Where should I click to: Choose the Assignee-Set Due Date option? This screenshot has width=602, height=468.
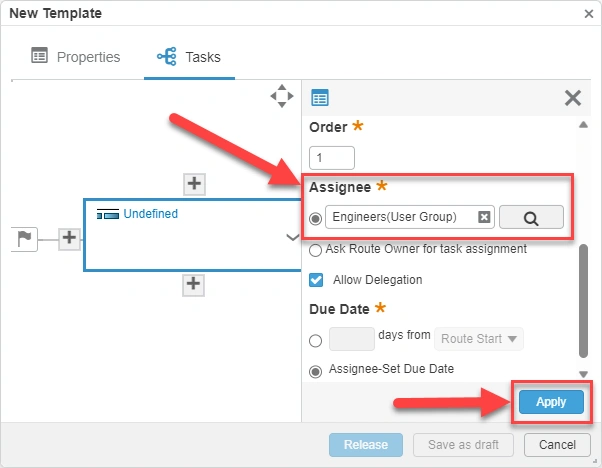click(x=316, y=370)
